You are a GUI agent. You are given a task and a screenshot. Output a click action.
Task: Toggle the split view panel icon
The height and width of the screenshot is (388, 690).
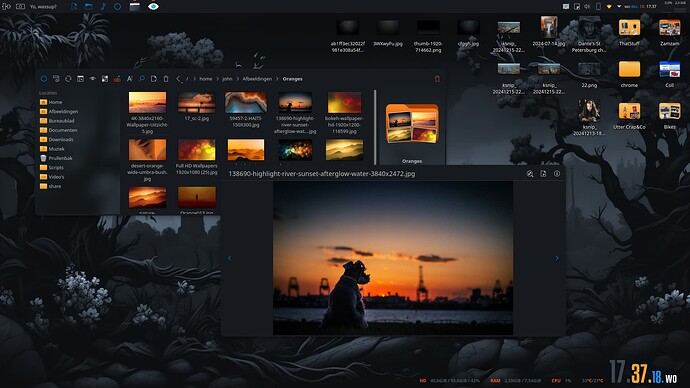pos(81,79)
